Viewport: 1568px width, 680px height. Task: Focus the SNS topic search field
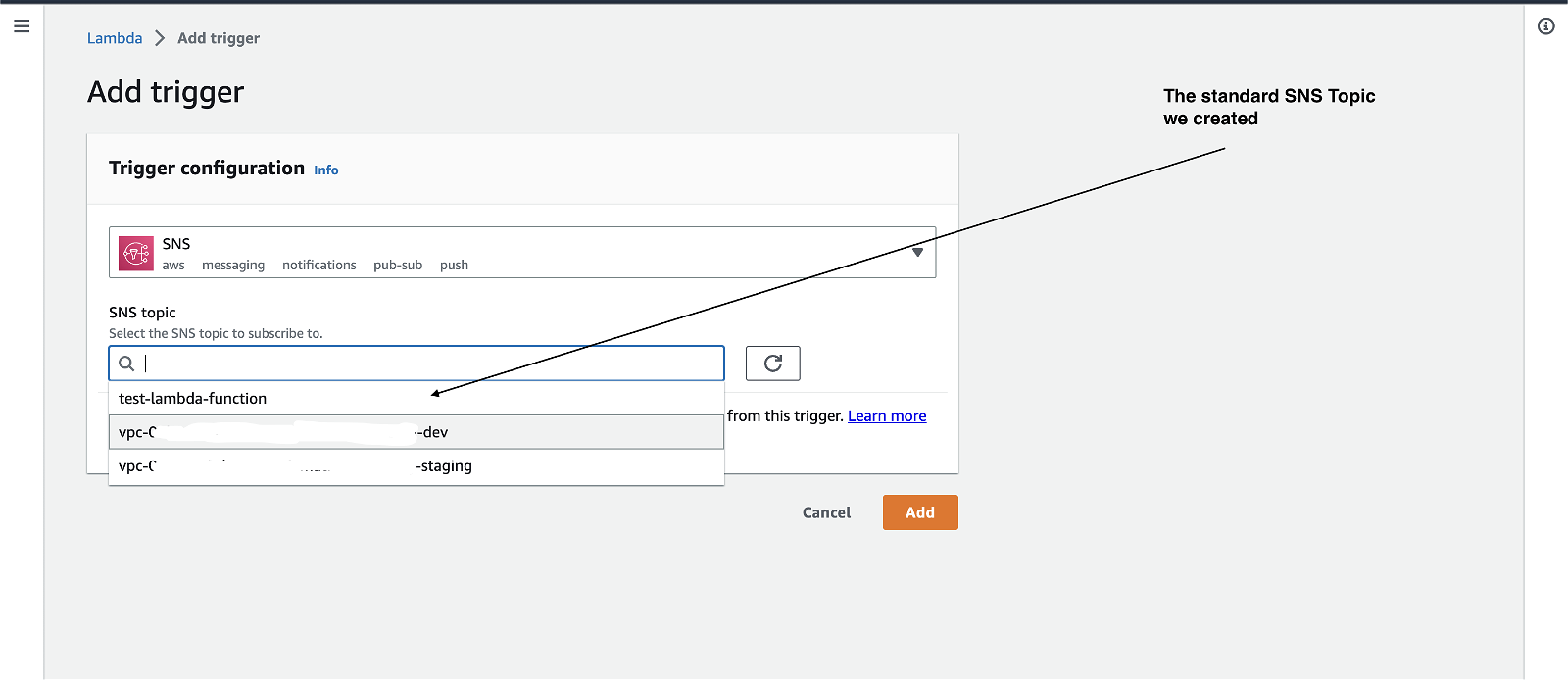click(431, 364)
